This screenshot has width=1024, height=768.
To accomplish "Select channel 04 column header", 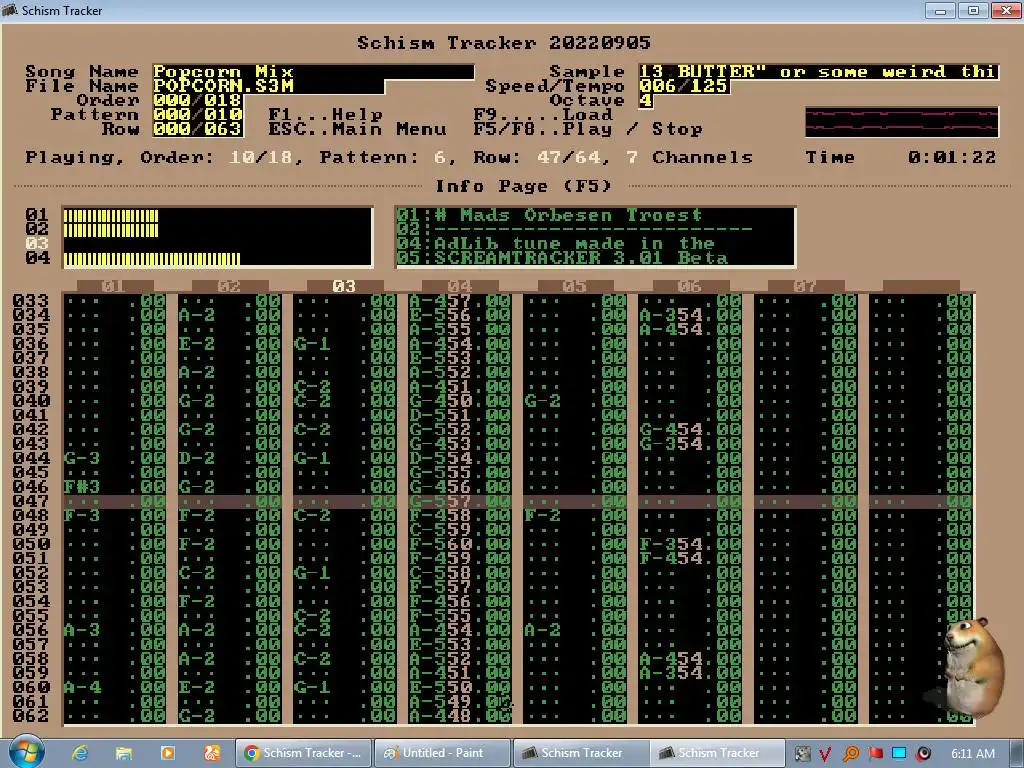I will point(460,287).
